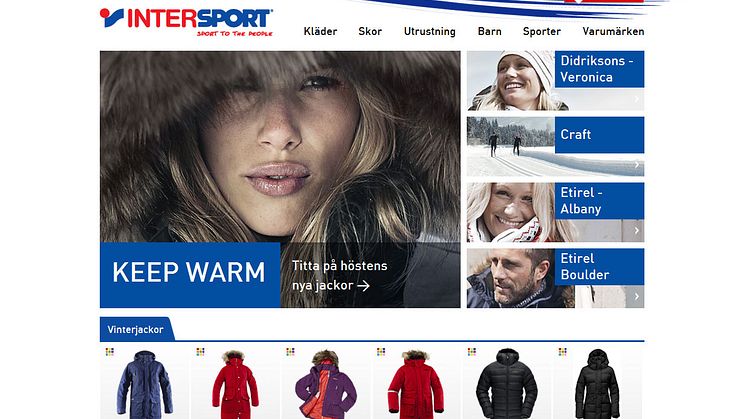Open the Varumärken menu item
746x419 pixels.
click(613, 31)
